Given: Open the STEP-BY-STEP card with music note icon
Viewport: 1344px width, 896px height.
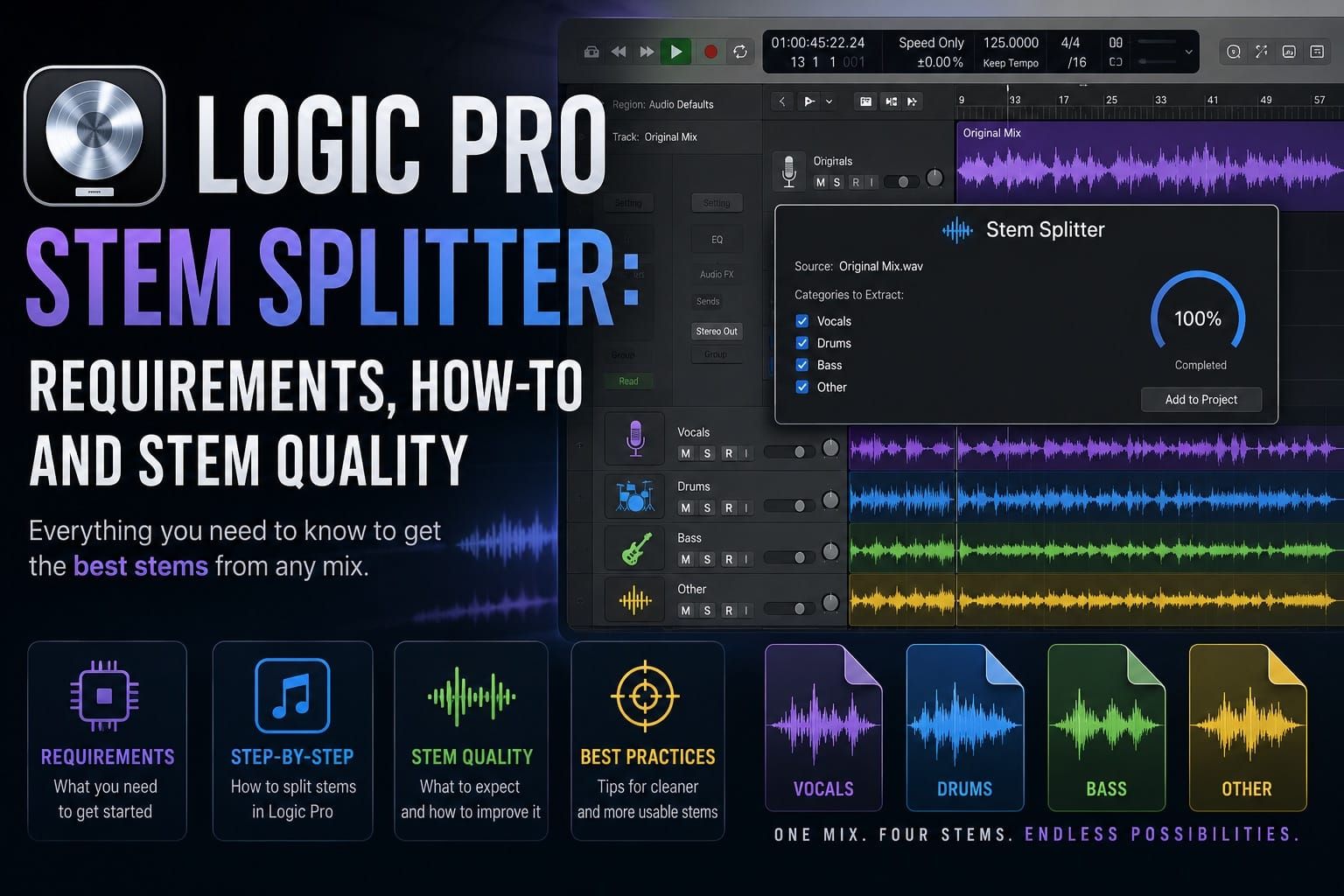Looking at the screenshot, I should pyautogui.click(x=293, y=741).
